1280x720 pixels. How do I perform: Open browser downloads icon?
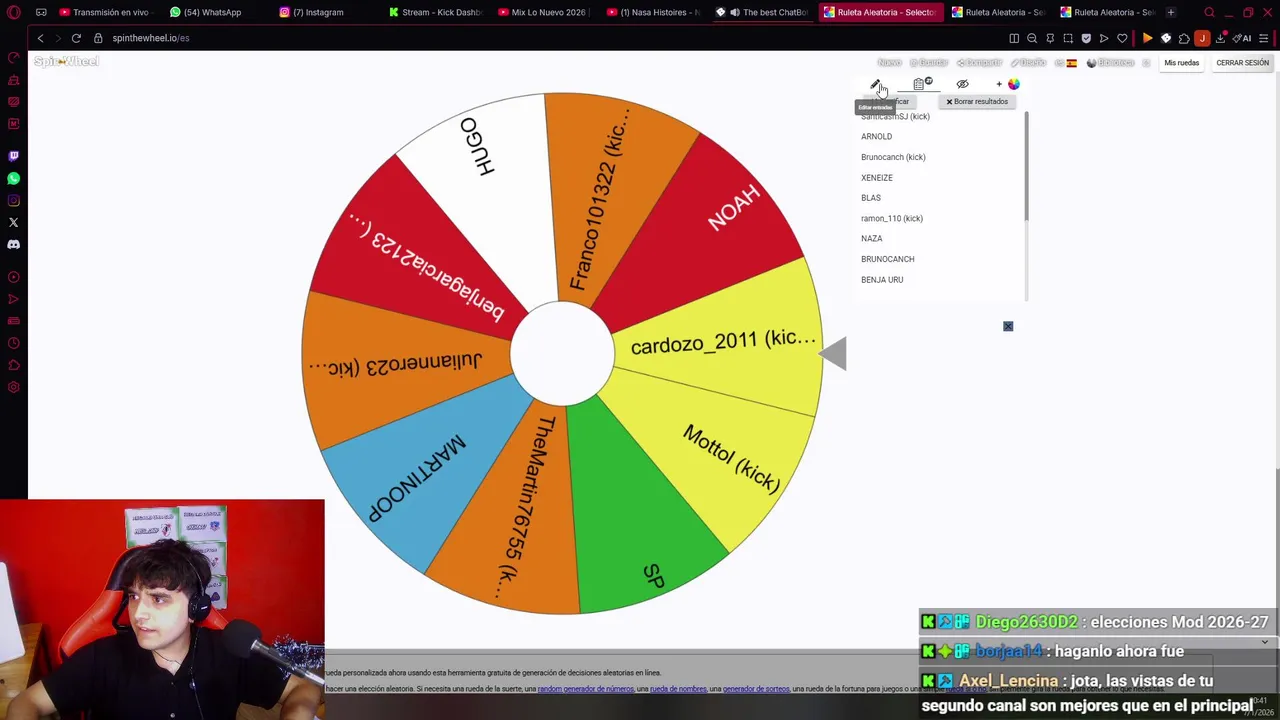[x=1220, y=38]
